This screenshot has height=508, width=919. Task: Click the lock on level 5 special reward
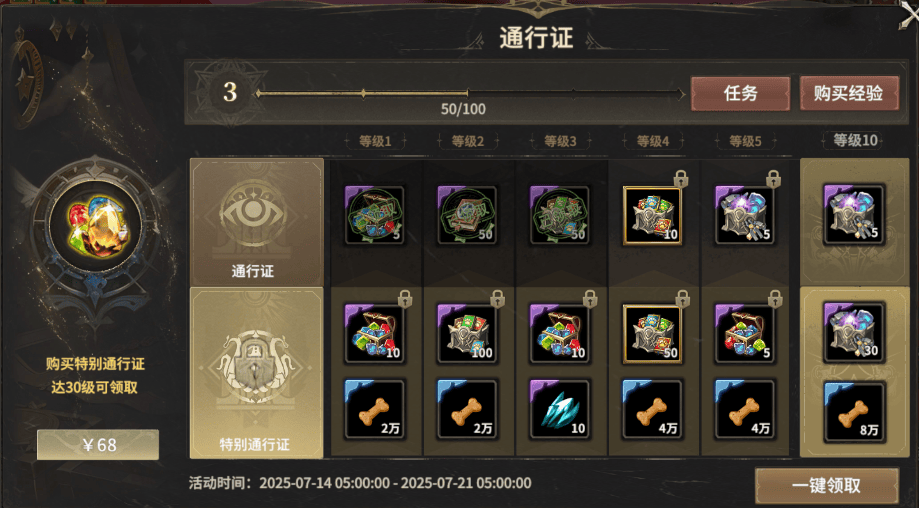pyautogui.click(x=775, y=299)
